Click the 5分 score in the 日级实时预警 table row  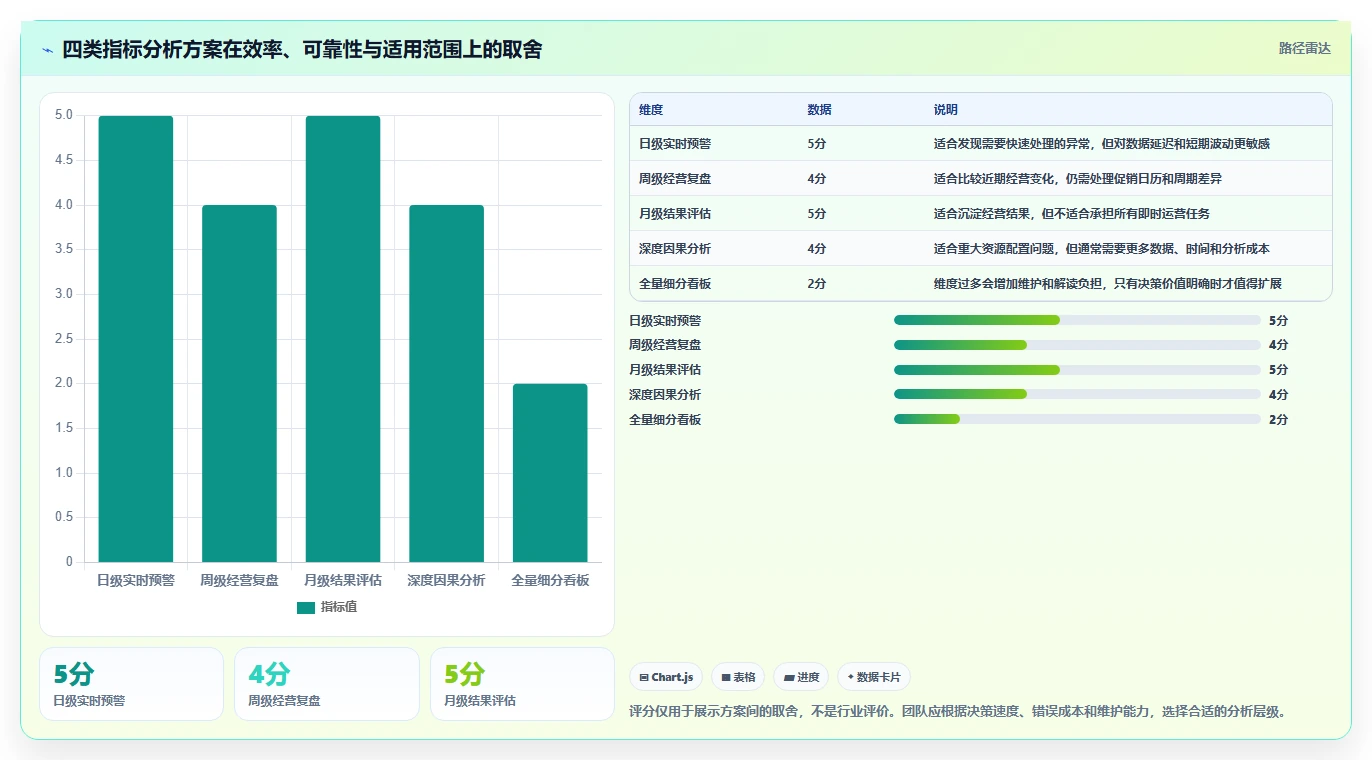817,144
